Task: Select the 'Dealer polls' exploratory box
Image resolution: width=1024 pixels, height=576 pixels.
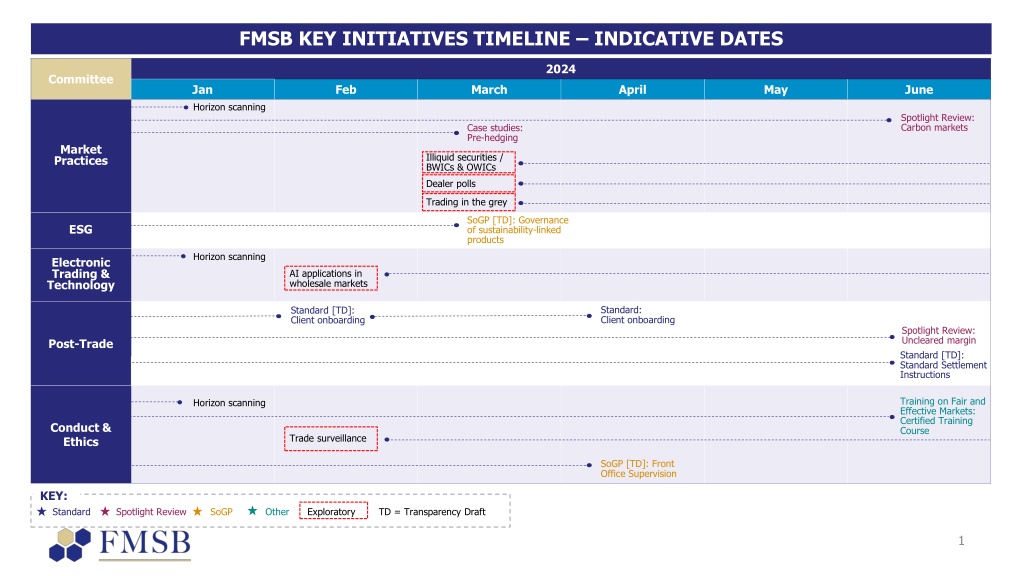Action: point(468,184)
